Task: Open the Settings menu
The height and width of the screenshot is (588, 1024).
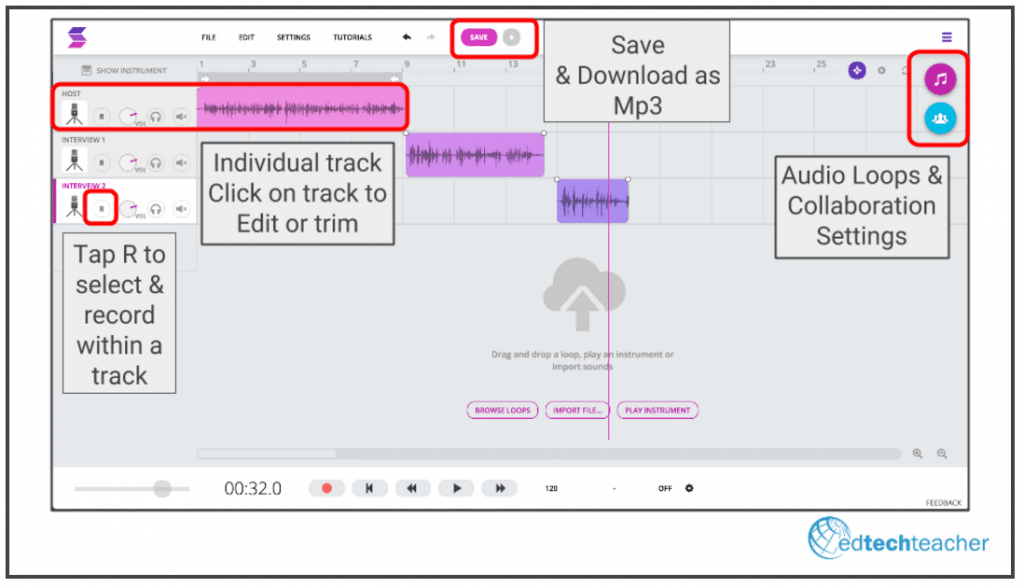Action: 293,38
